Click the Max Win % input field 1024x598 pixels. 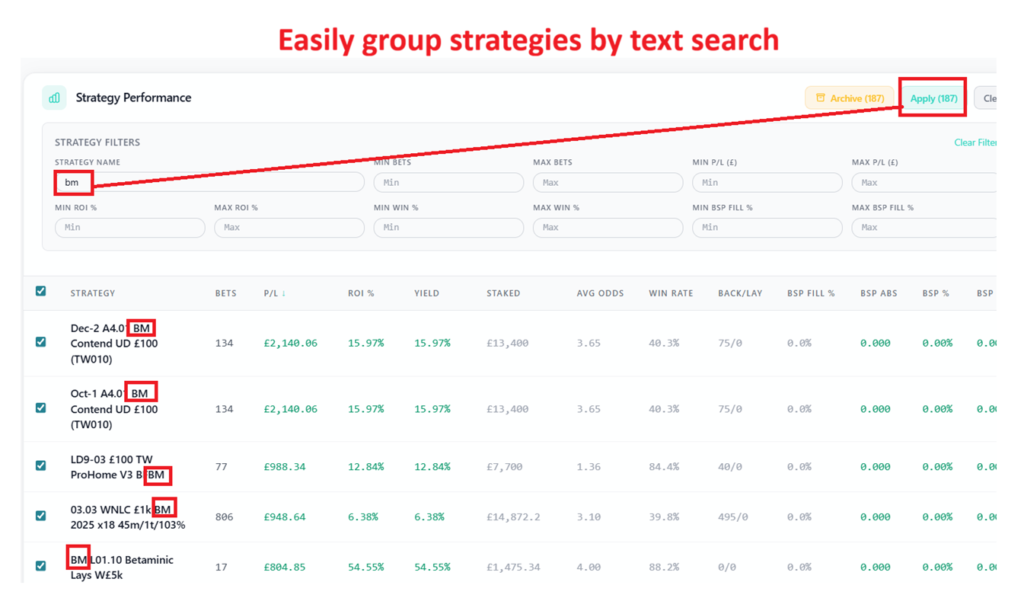click(x=607, y=228)
